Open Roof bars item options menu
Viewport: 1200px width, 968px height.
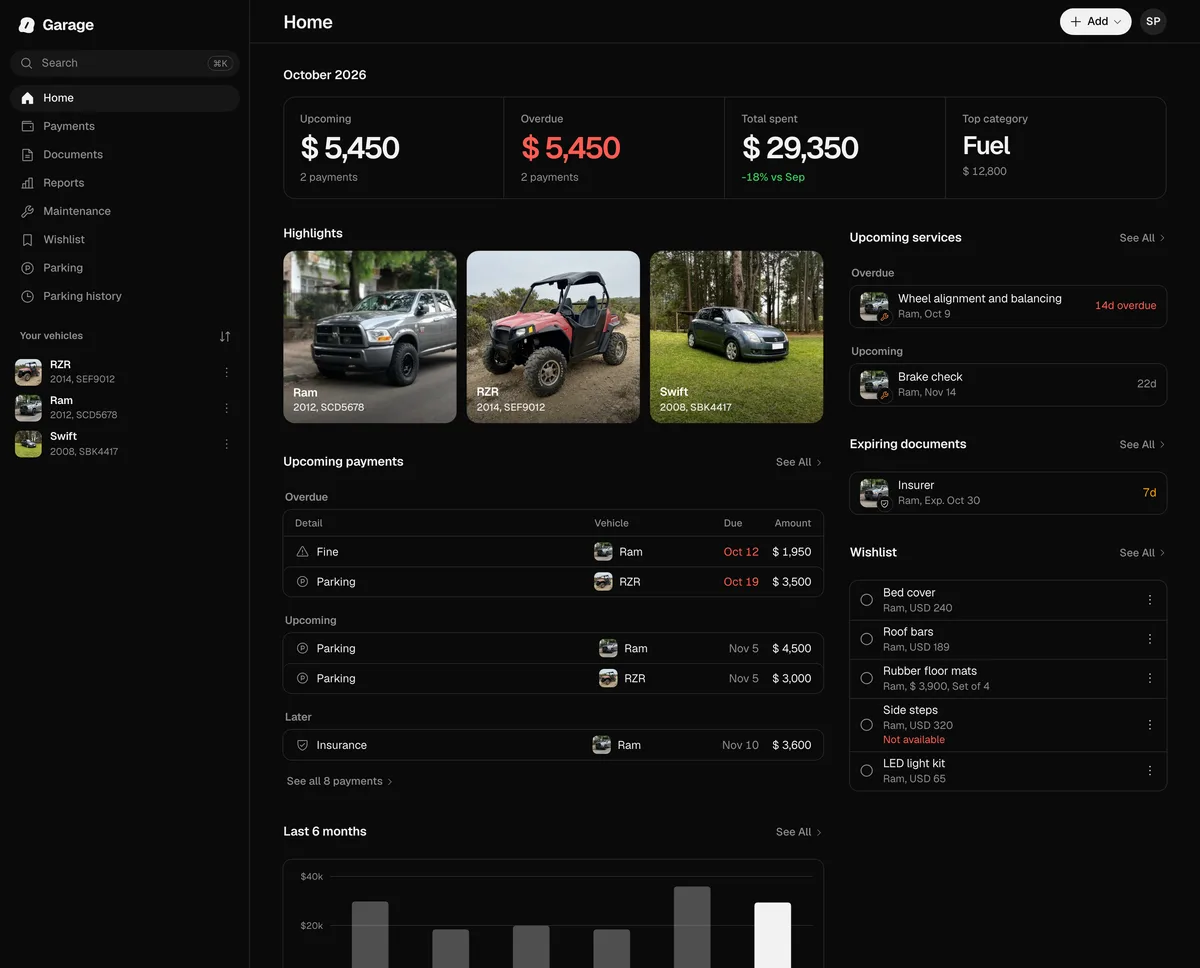pyautogui.click(x=1150, y=639)
